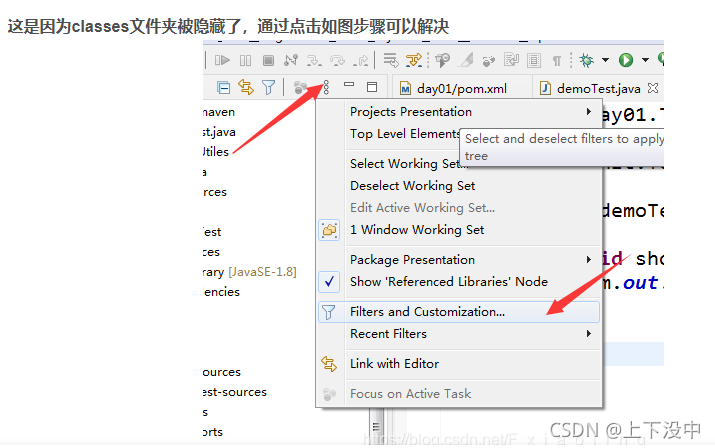Click the Toggle Block Selection toolbar icon
Image resolution: width=715 pixels, height=448 pixels.
534,60
